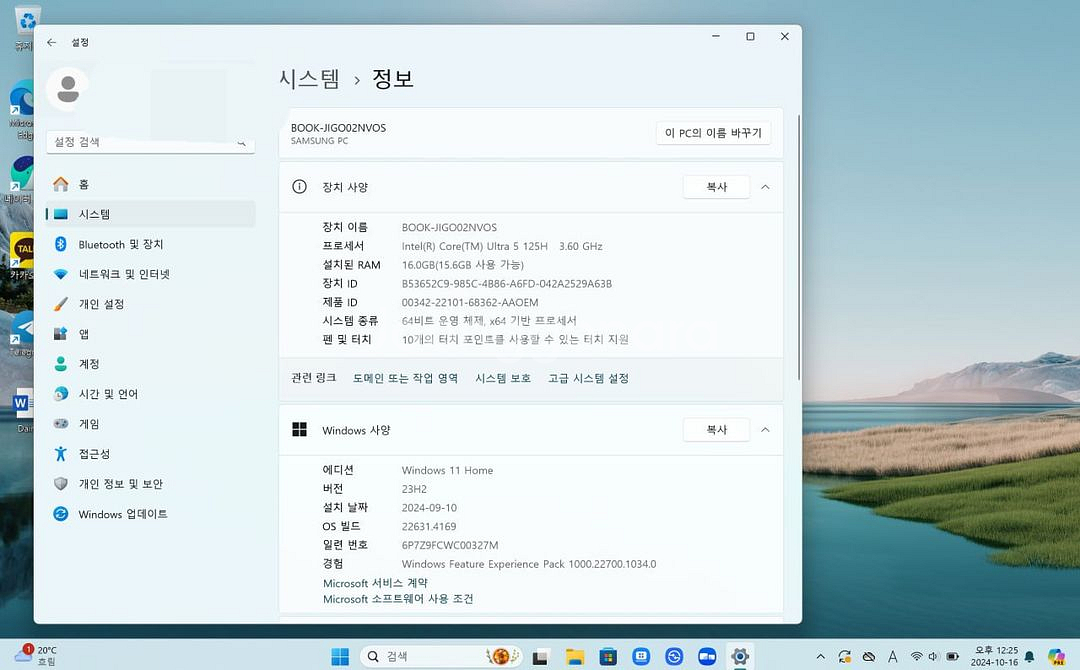Click the OS 빌드 value 22631.4169
1080x670 pixels.
coord(429,527)
